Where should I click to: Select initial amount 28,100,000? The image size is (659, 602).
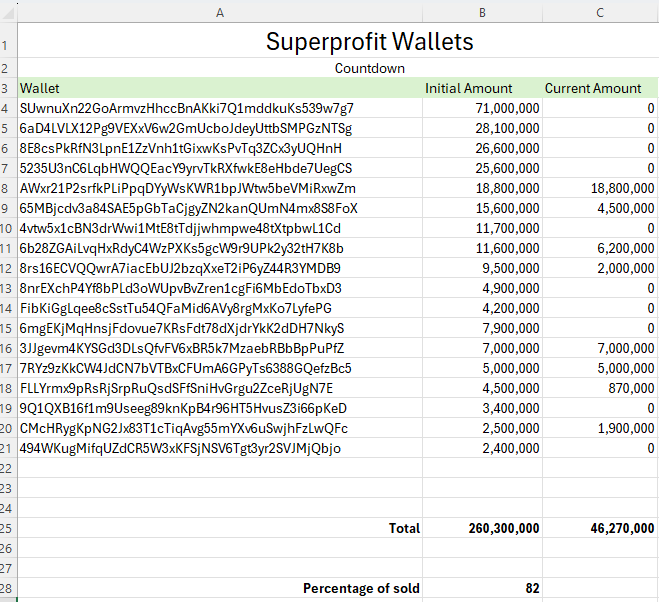[x=482, y=128]
